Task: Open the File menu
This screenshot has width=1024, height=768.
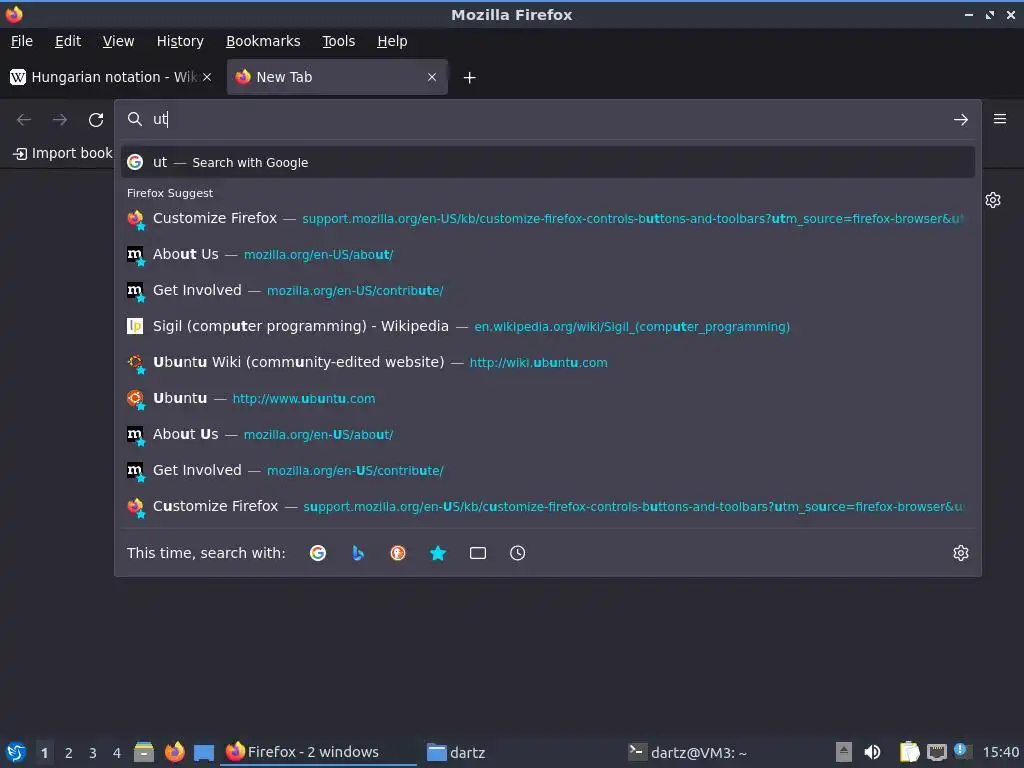Action: (22, 41)
